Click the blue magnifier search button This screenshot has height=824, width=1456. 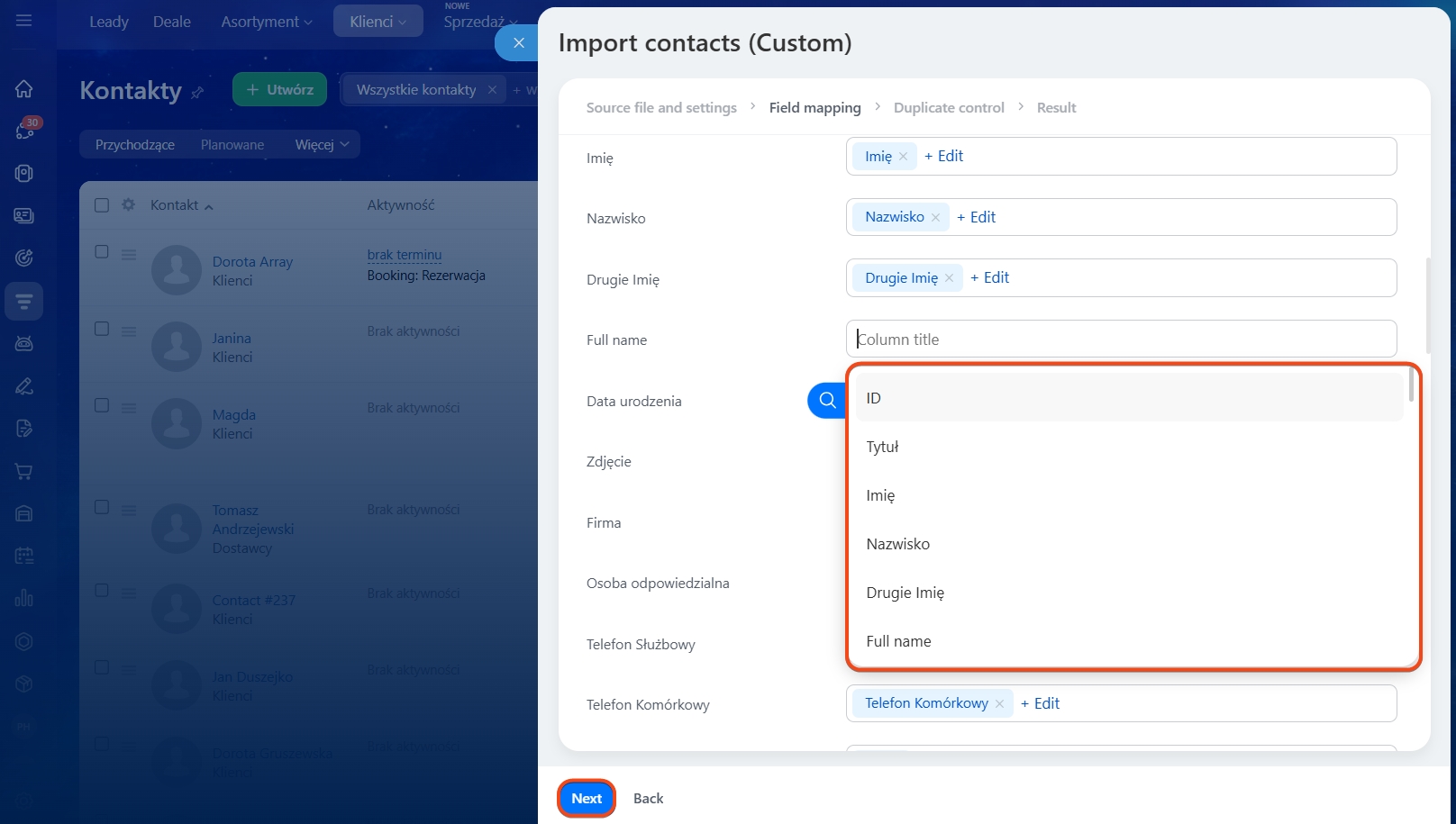[x=826, y=401]
